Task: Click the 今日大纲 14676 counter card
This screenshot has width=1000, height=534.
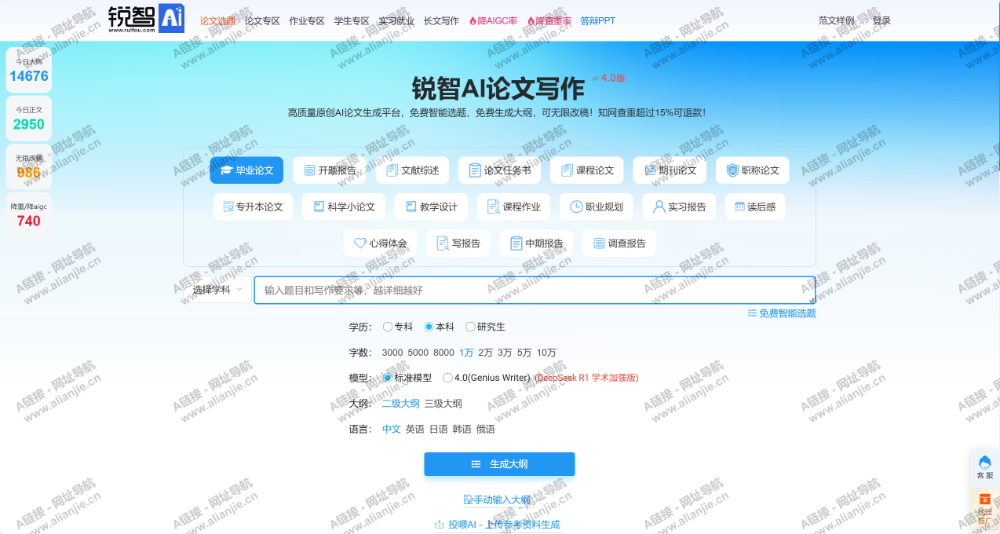Action: [29, 70]
